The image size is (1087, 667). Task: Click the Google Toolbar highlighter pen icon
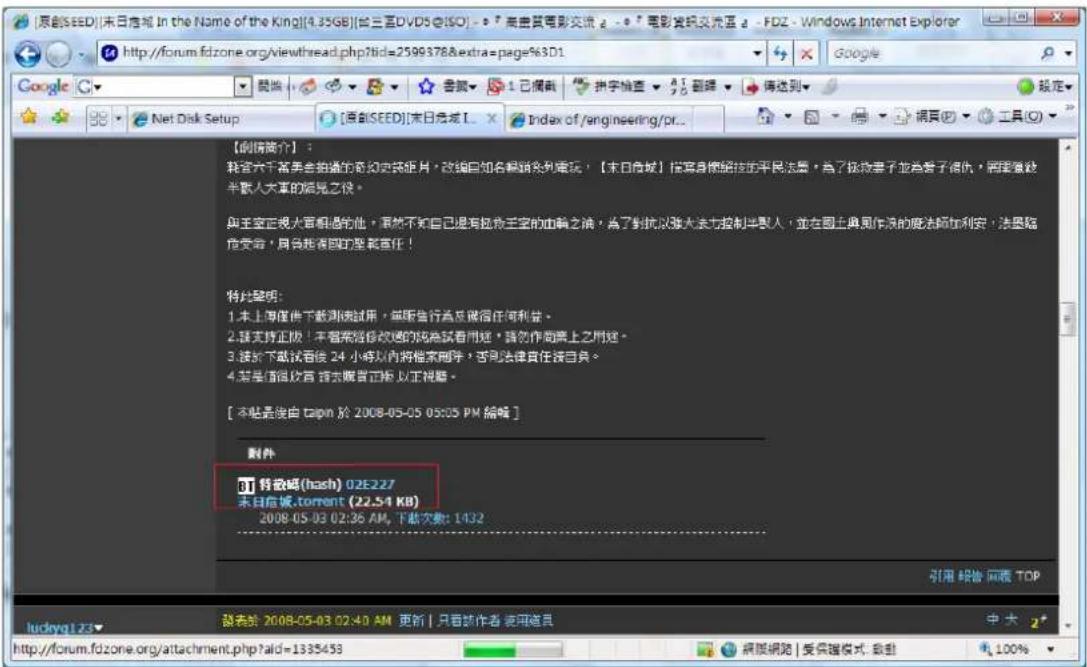click(830, 86)
